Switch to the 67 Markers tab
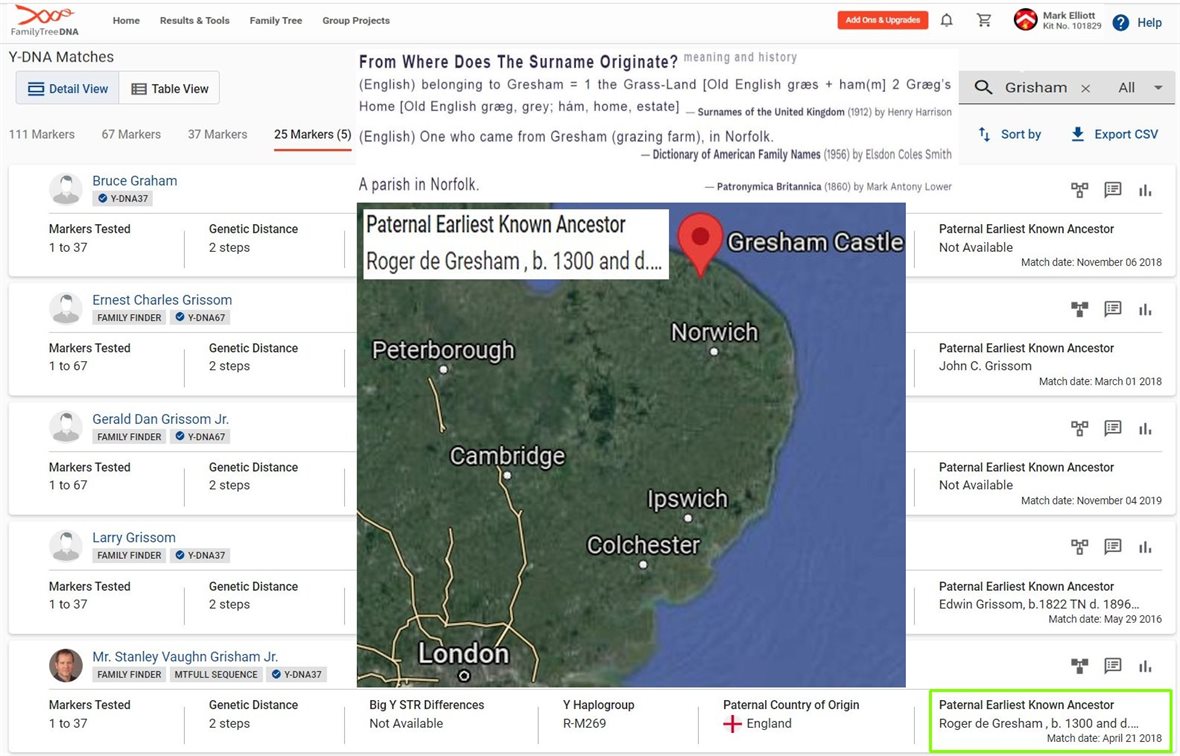Image resolution: width=1180 pixels, height=756 pixels. 131,134
